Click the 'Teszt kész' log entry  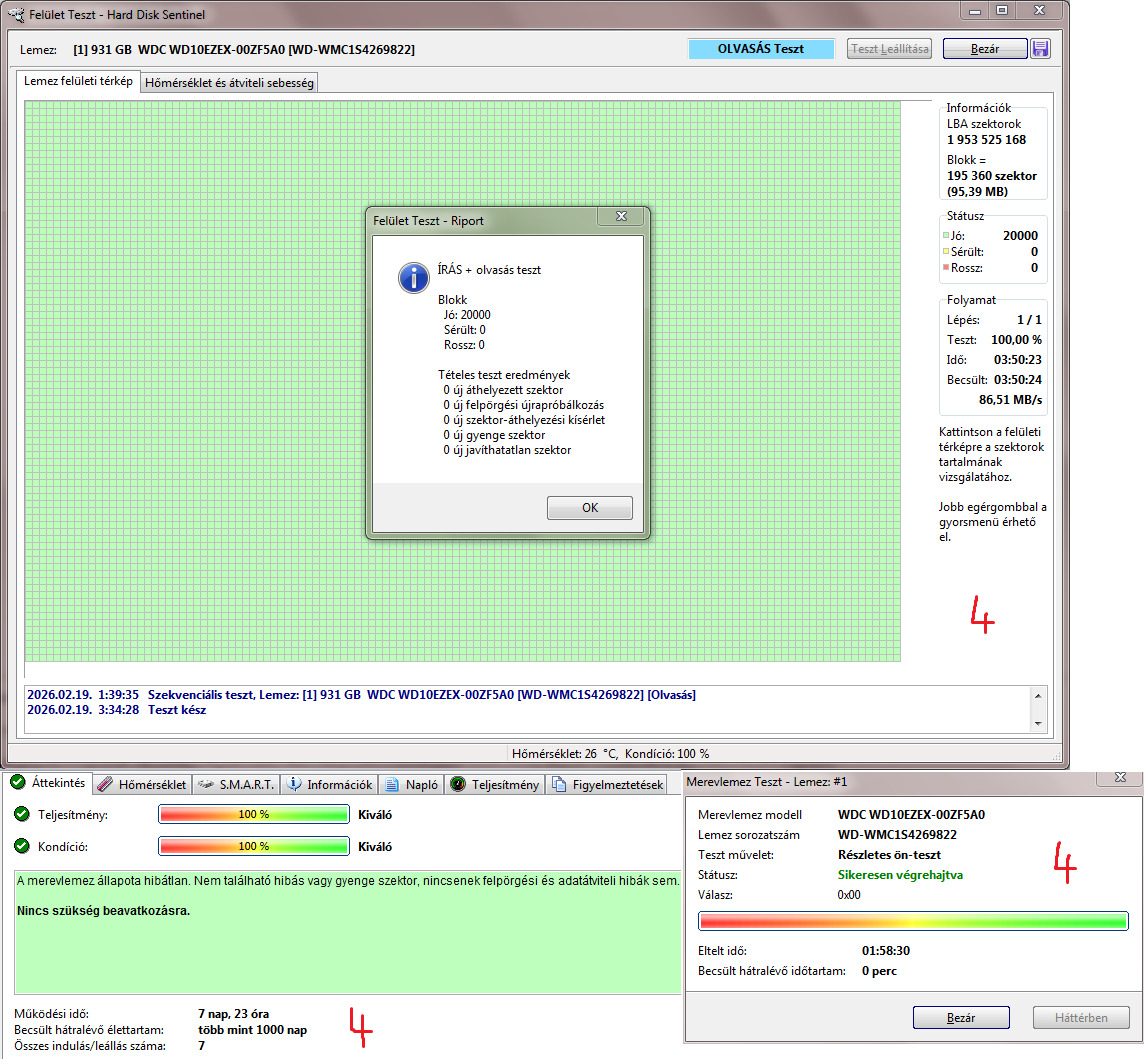(x=177, y=709)
